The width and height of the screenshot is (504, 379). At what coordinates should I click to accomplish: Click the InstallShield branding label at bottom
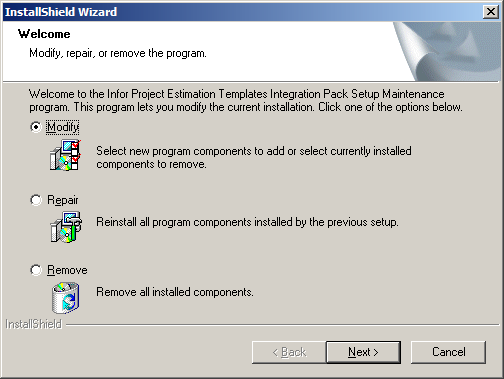[34, 324]
